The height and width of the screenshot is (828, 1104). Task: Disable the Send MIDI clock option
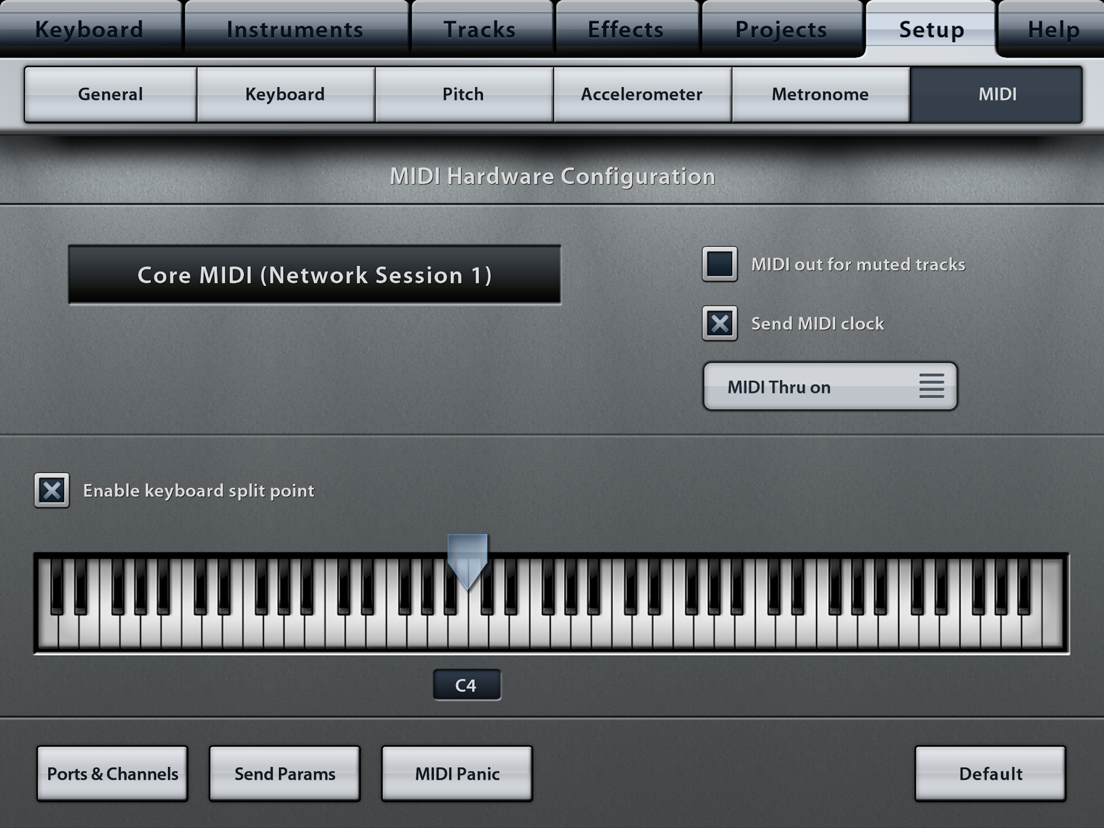[719, 323]
